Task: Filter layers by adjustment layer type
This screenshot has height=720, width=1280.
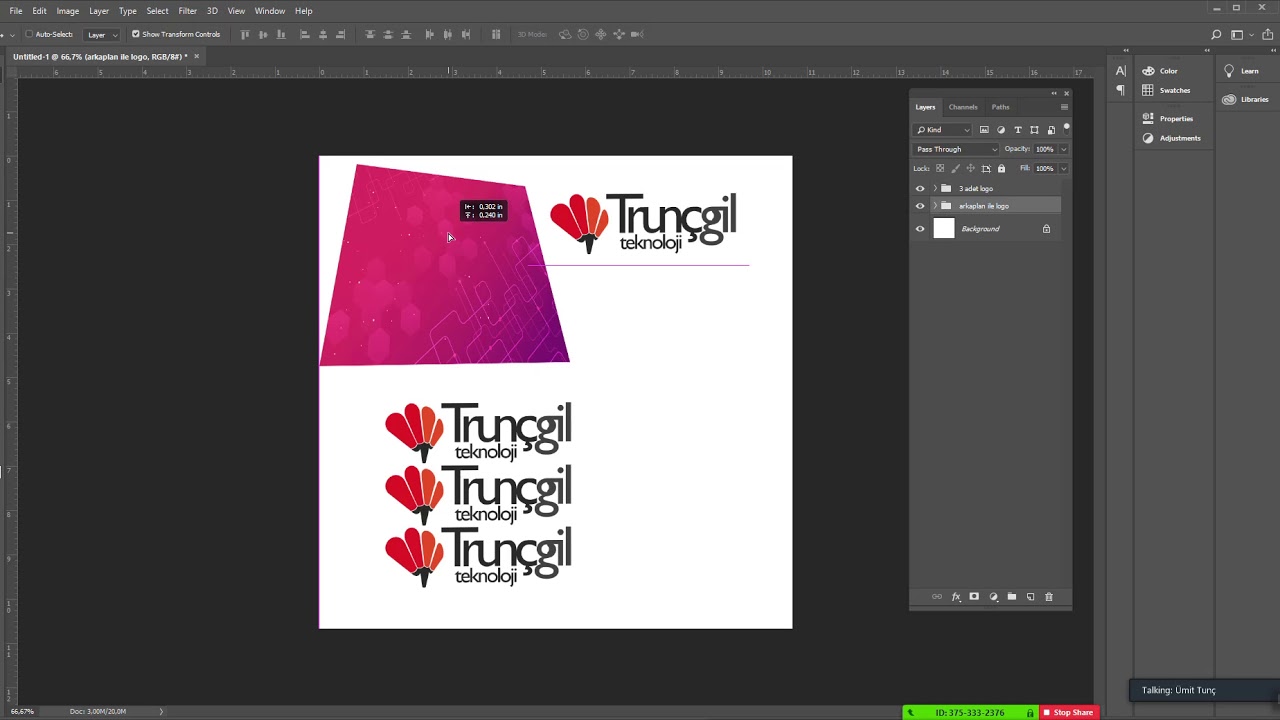Action: (x=1001, y=130)
